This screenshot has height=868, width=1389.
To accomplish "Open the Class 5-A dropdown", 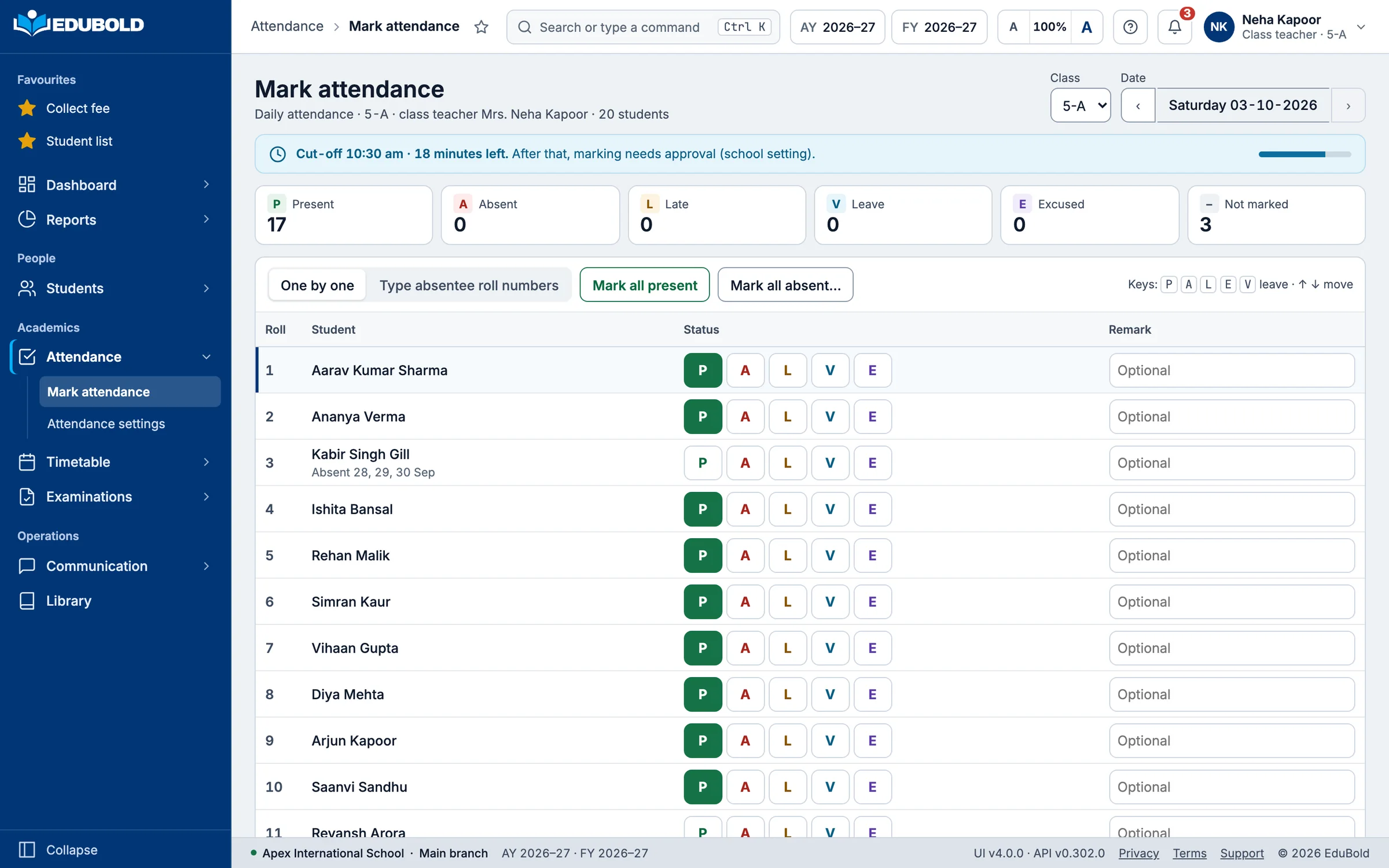I will pyautogui.click(x=1081, y=105).
